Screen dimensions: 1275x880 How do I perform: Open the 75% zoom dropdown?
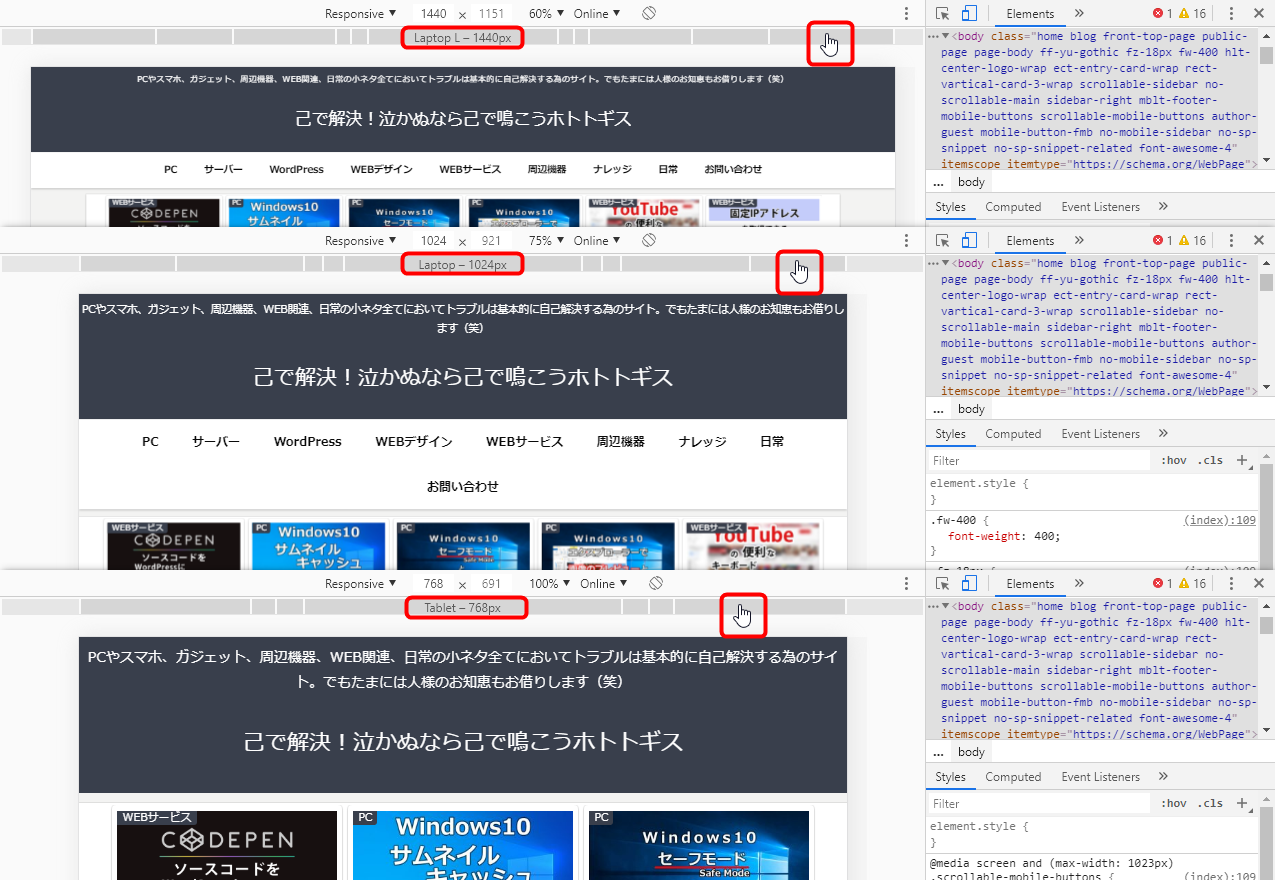[x=546, y=241]
